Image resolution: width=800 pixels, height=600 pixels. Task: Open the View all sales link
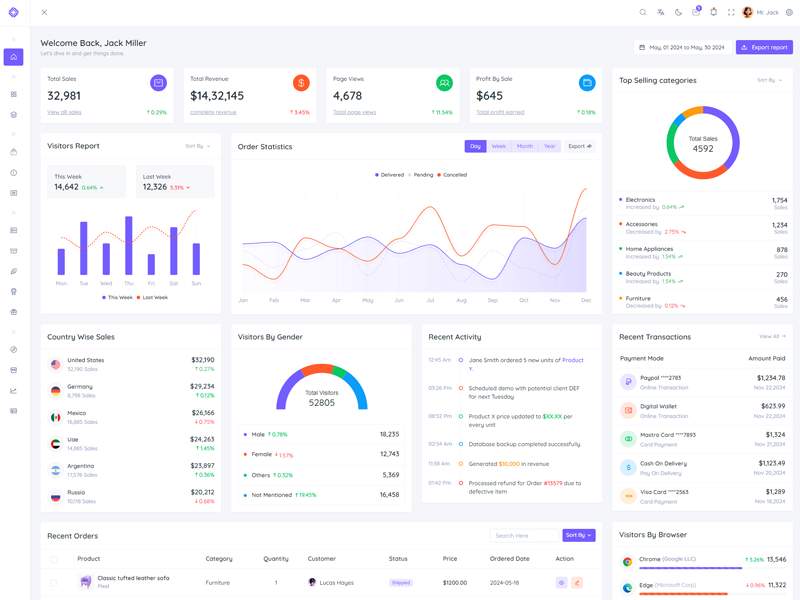coord(64,112)
